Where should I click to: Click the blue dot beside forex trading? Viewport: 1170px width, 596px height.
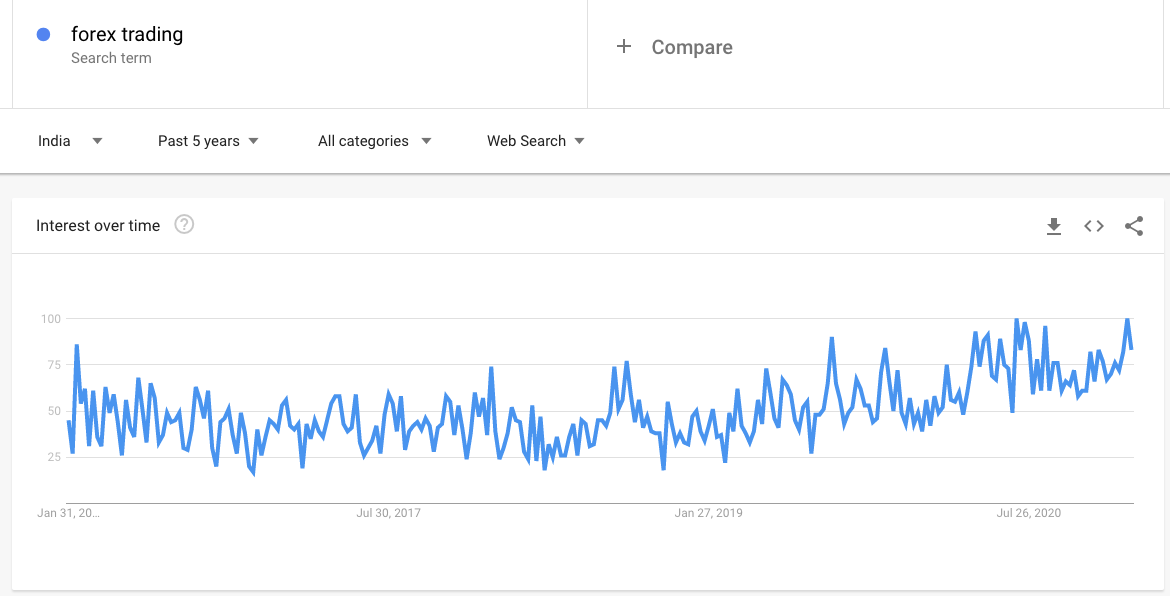click(x=43, y=34)
